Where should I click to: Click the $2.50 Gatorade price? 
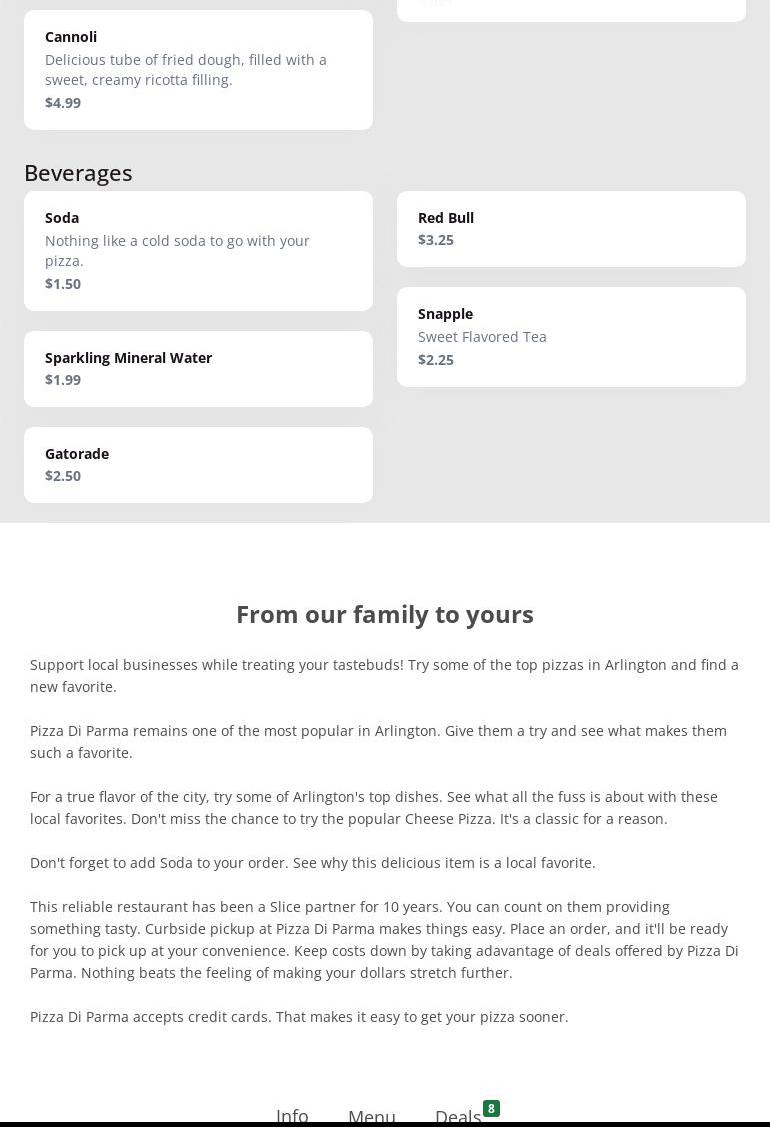point(63,475)
